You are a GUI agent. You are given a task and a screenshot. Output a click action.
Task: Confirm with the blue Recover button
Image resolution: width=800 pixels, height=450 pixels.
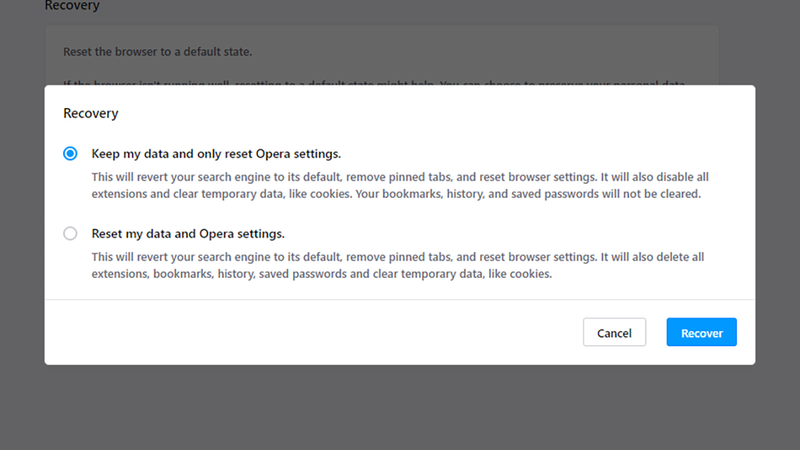[x=702, y=332]
